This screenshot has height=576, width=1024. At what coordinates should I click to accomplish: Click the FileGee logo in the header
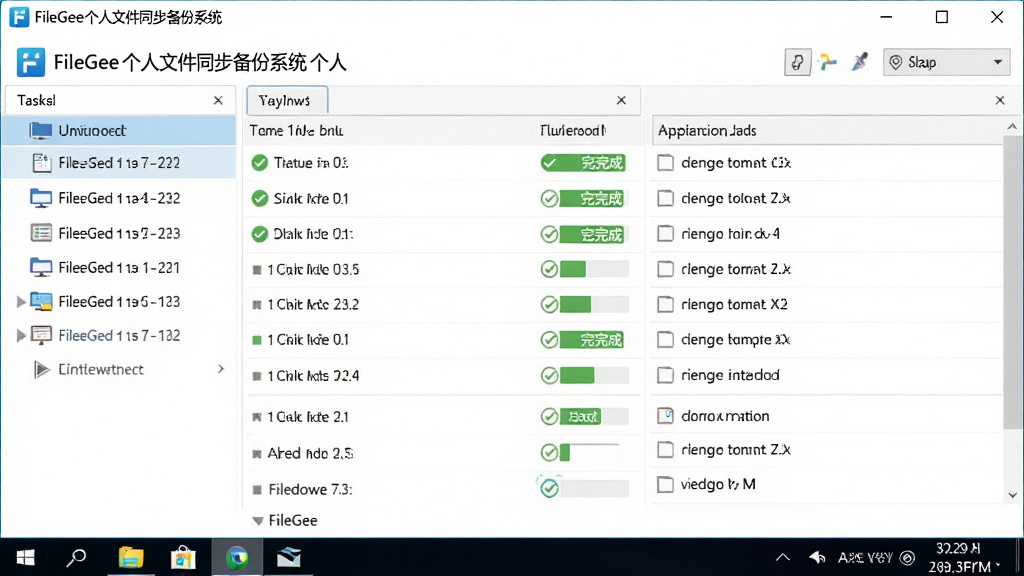coord(31,63)
